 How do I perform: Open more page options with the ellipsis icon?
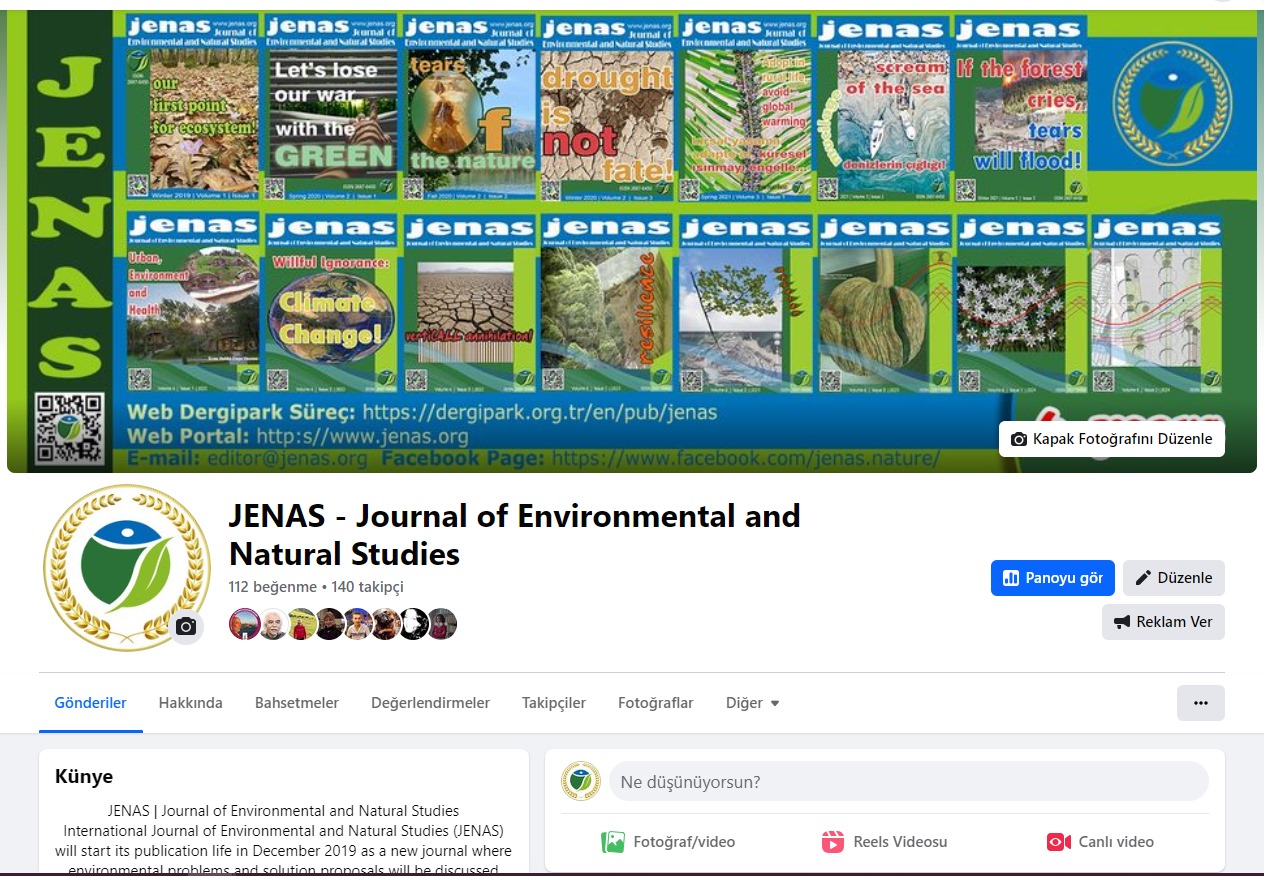[1200, 702]
